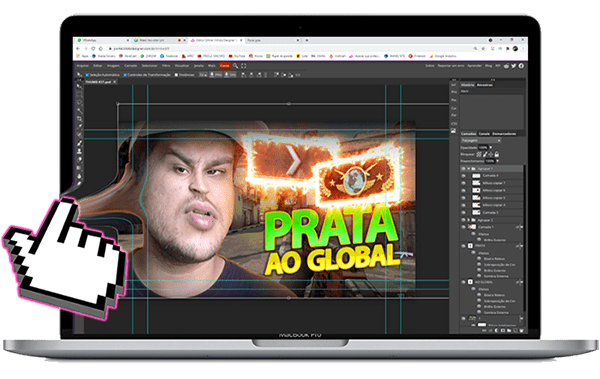This screenshot has height=379, width=600.
Task: Hide the AO GLOBAL text layer
Action: pos(463,282)
